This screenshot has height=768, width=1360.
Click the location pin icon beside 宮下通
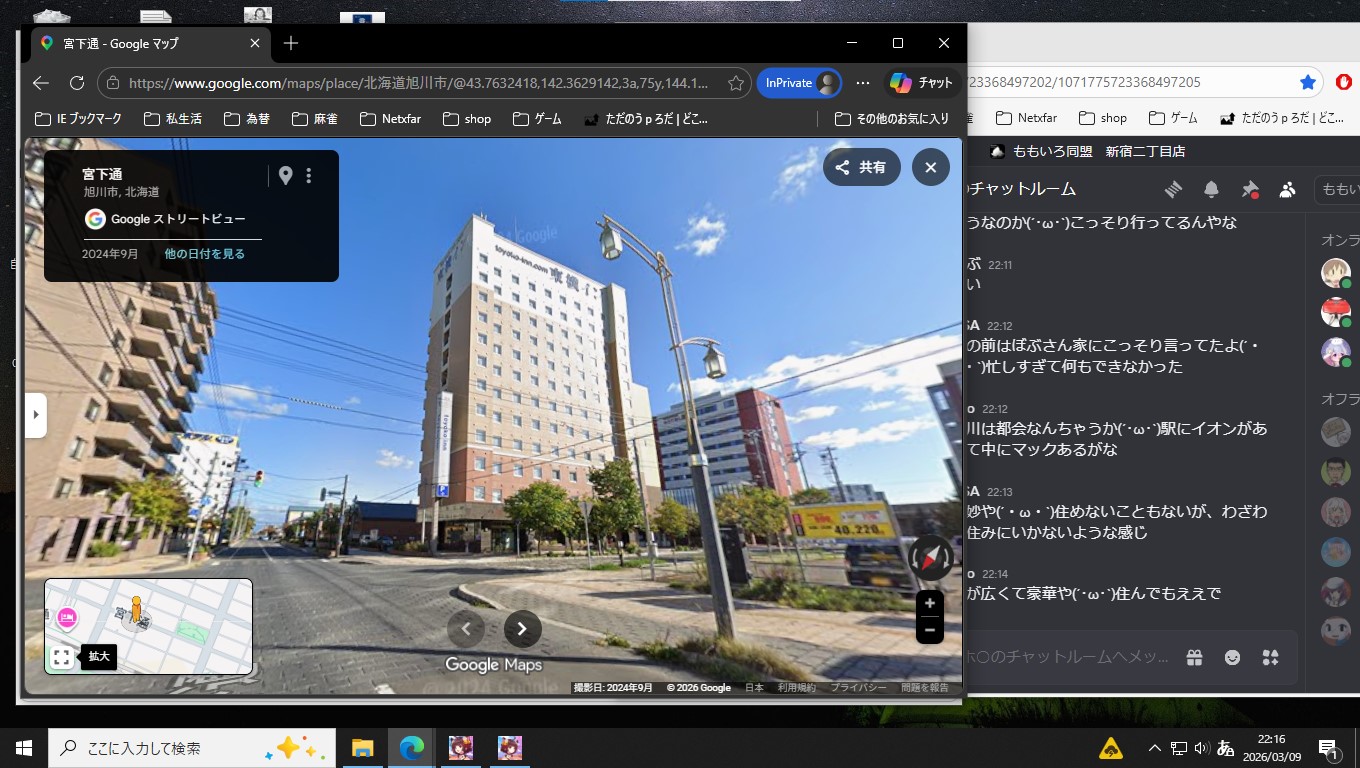click(x=286, y=176)
